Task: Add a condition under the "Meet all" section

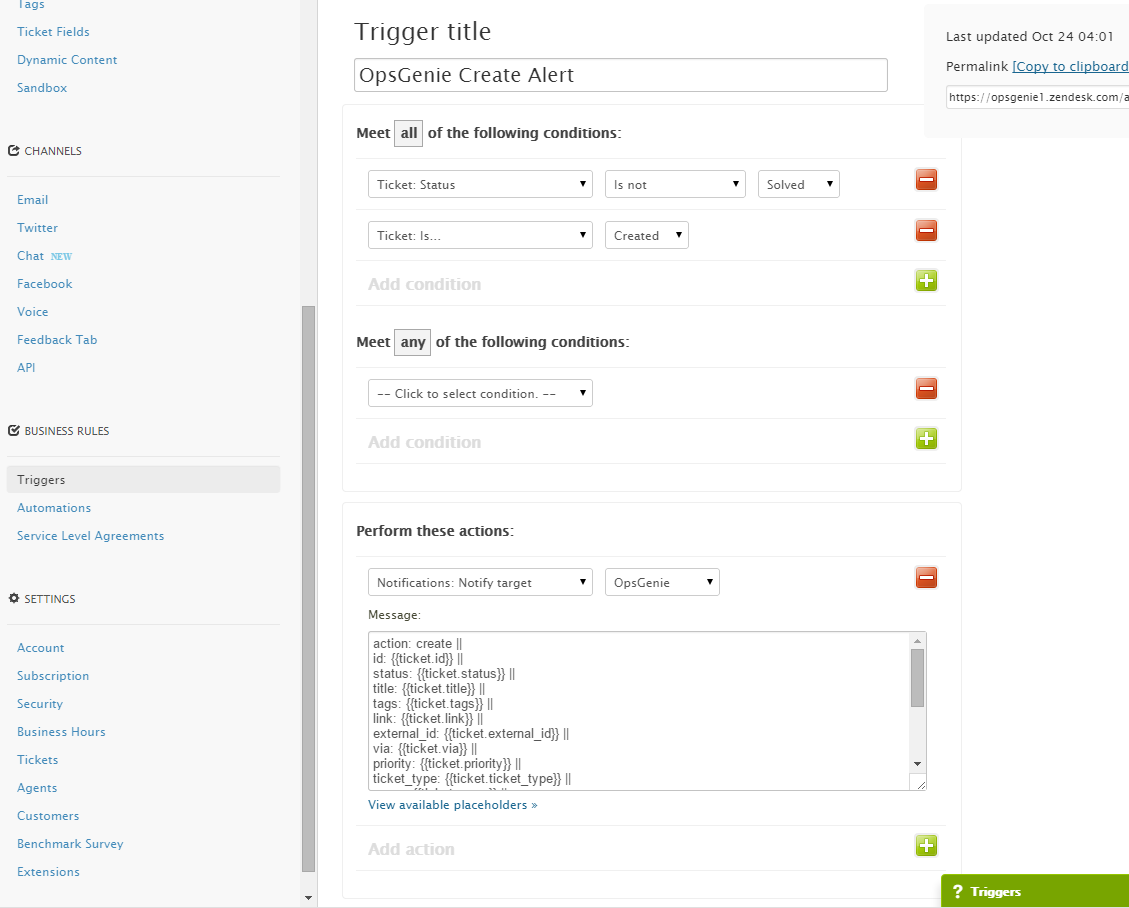Action: pyautogui.click(x=926, y=281)
